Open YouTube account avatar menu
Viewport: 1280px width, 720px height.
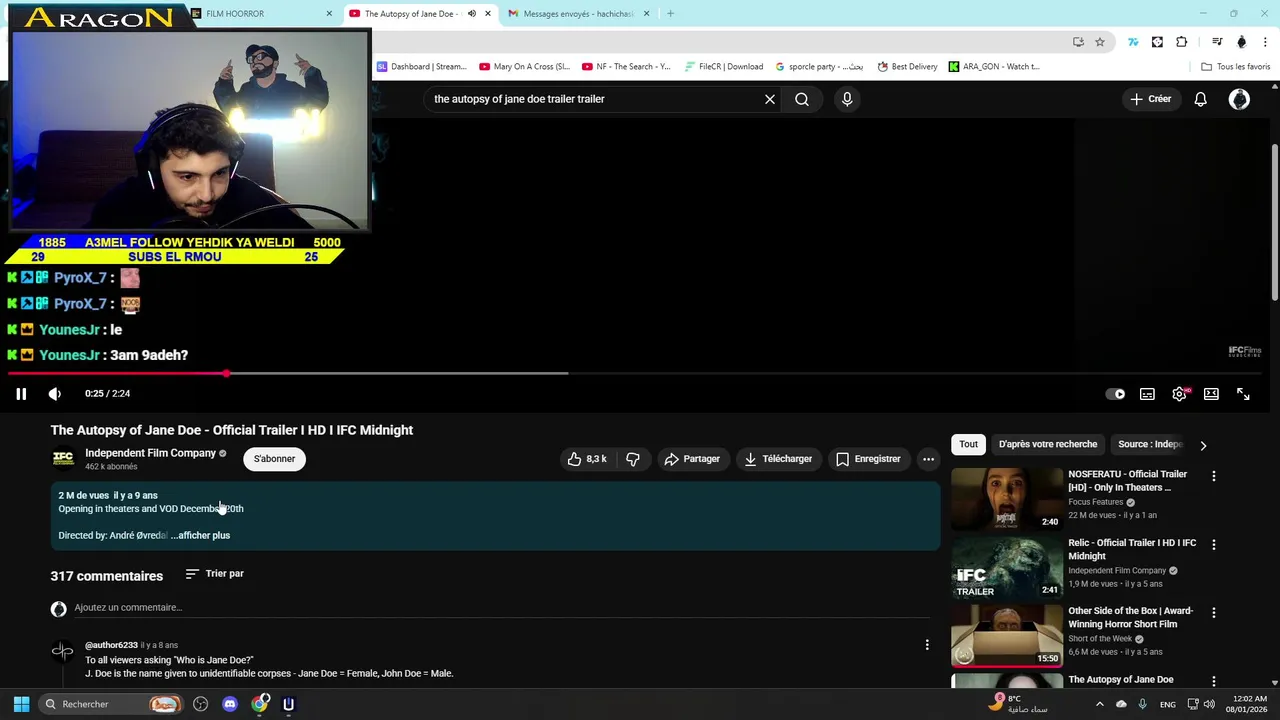tap(1239, 99)
